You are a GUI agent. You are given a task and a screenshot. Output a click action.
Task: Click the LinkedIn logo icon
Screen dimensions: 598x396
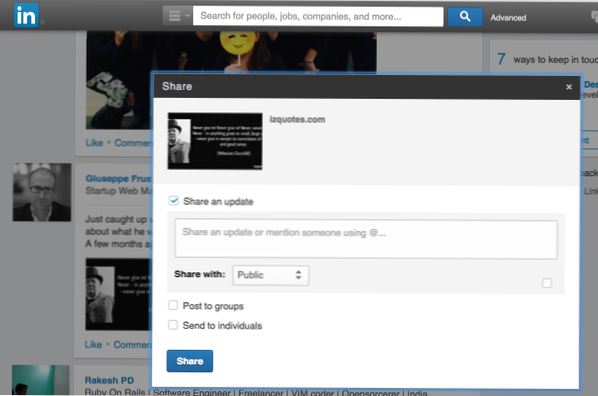pos(26,15)
